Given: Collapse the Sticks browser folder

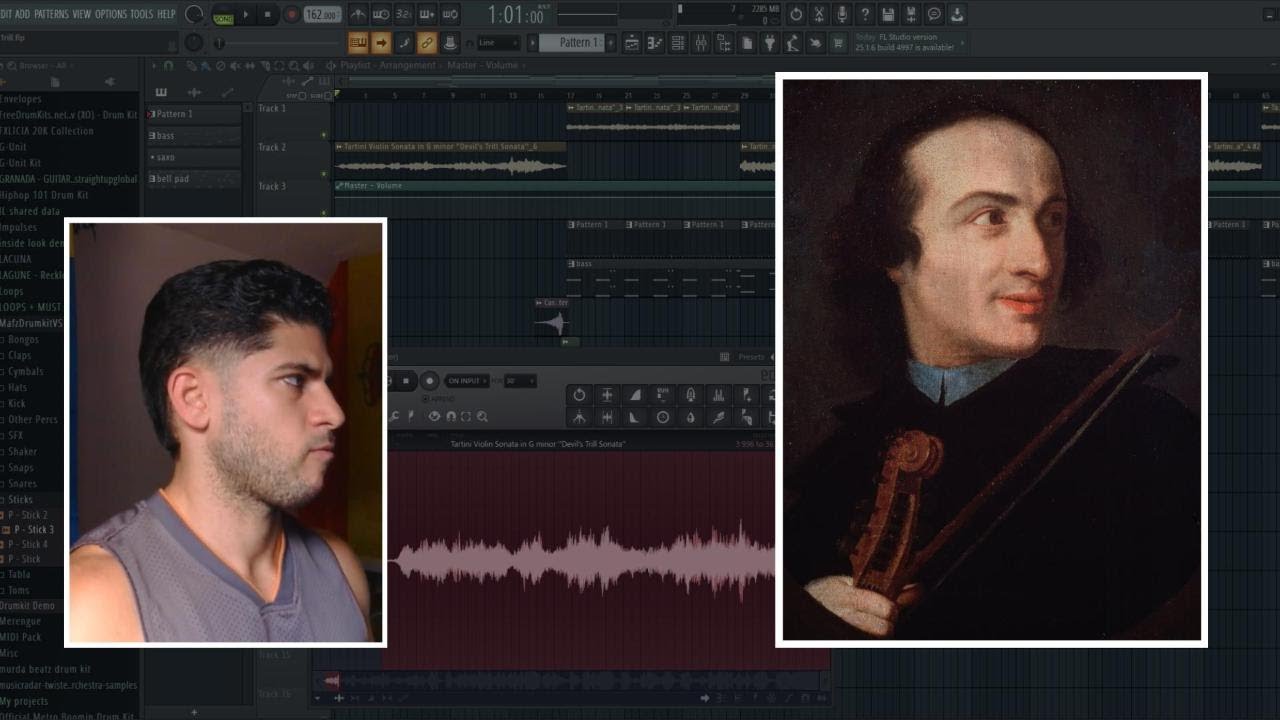Looking at the screenshot, I should pyautogui.click(x=20, y=499).
